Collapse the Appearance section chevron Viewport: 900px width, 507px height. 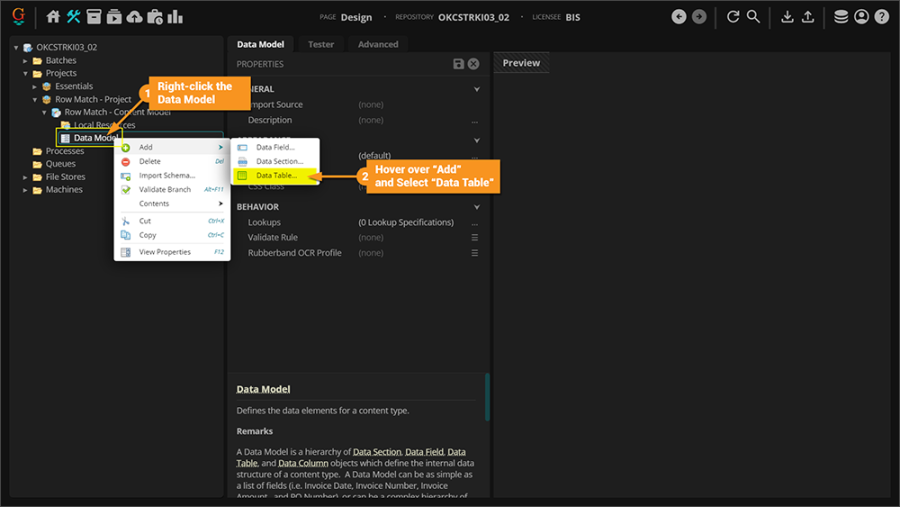[476, 140]
